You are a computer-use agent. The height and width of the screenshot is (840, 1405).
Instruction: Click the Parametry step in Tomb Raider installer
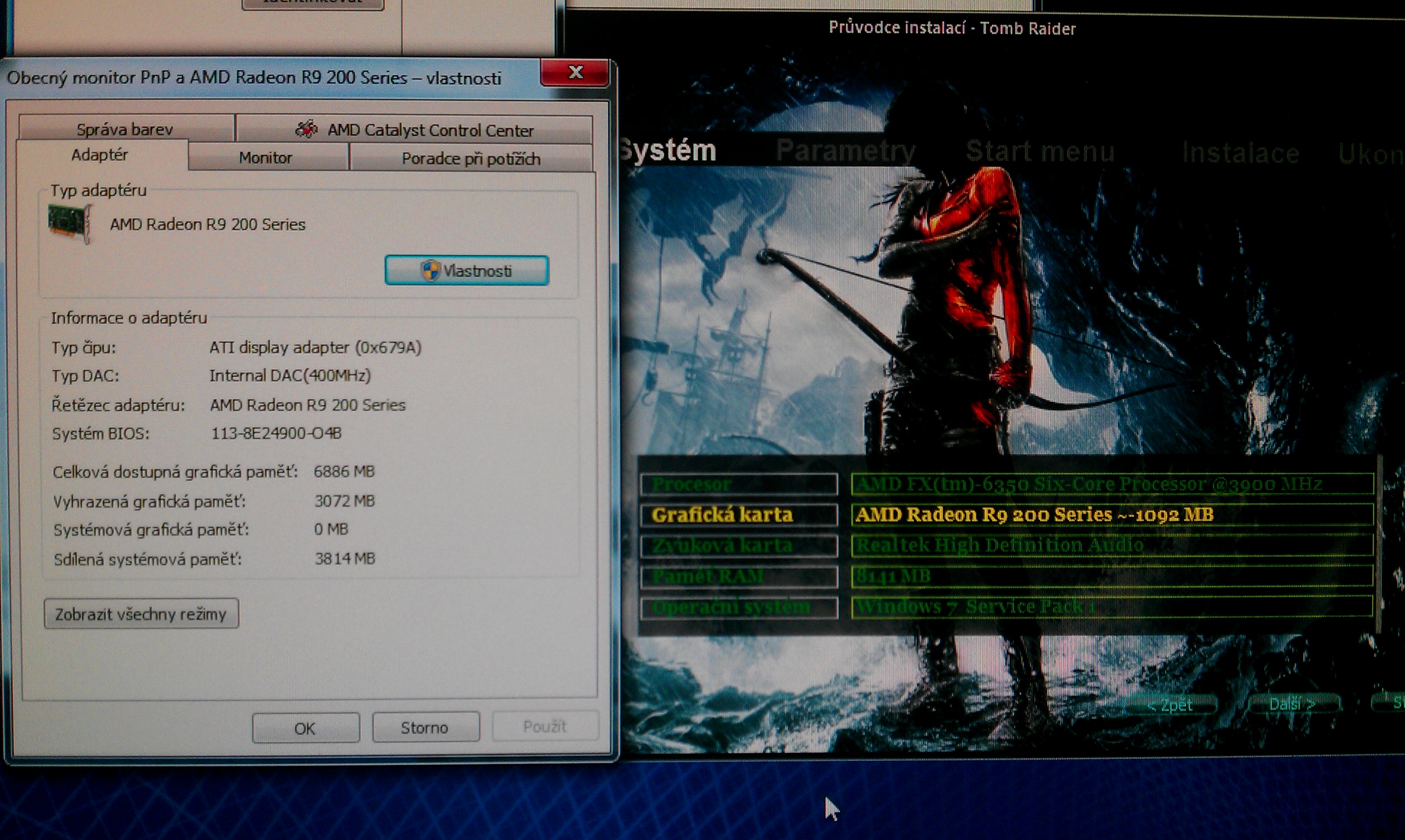point(845,151)
